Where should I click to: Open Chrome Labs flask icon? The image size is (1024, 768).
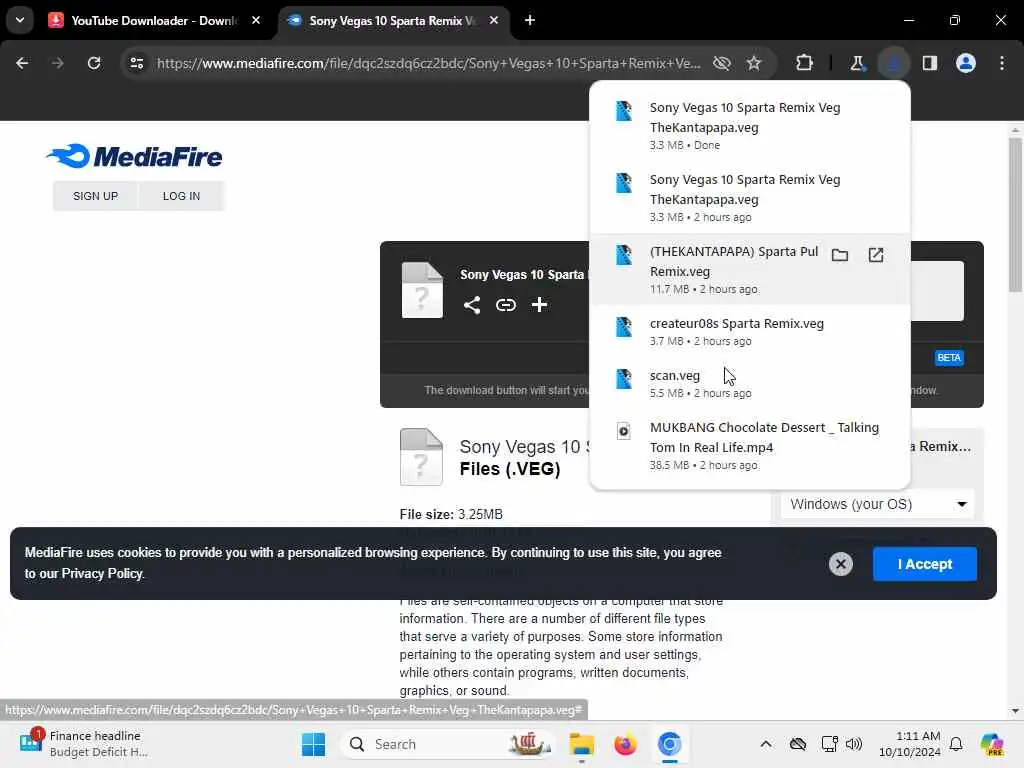click(x=857, y=63)
